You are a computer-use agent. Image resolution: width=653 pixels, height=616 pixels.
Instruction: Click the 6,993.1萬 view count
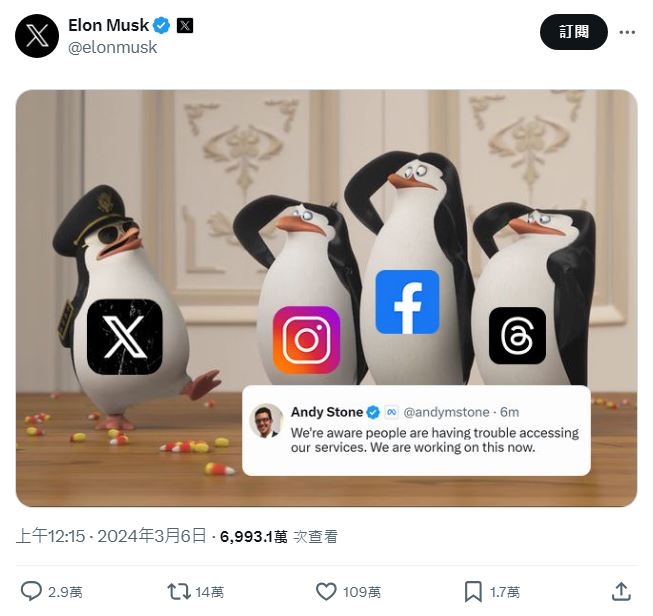tap(254, 536)
